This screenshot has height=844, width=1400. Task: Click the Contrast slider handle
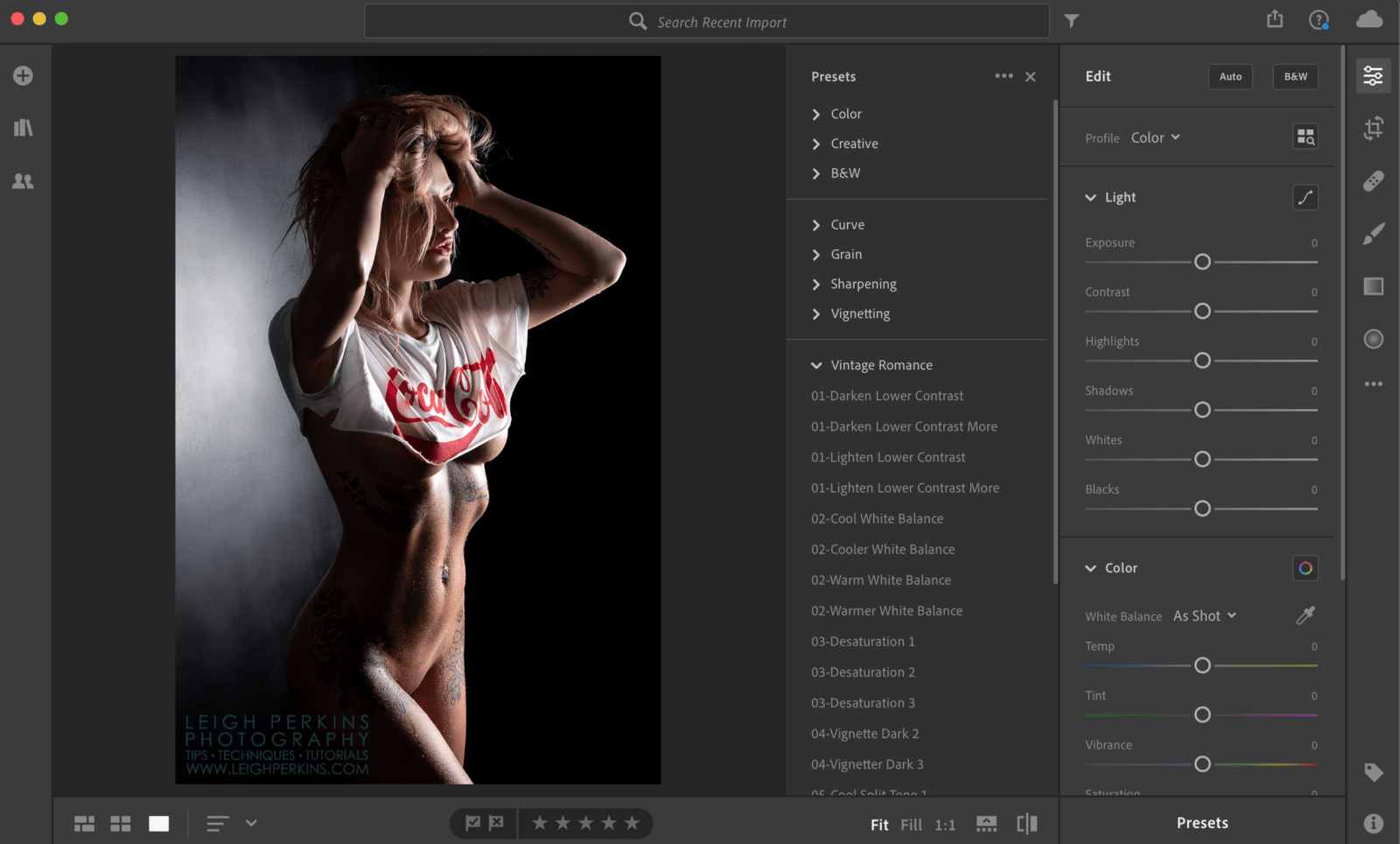coord(1202,311)
